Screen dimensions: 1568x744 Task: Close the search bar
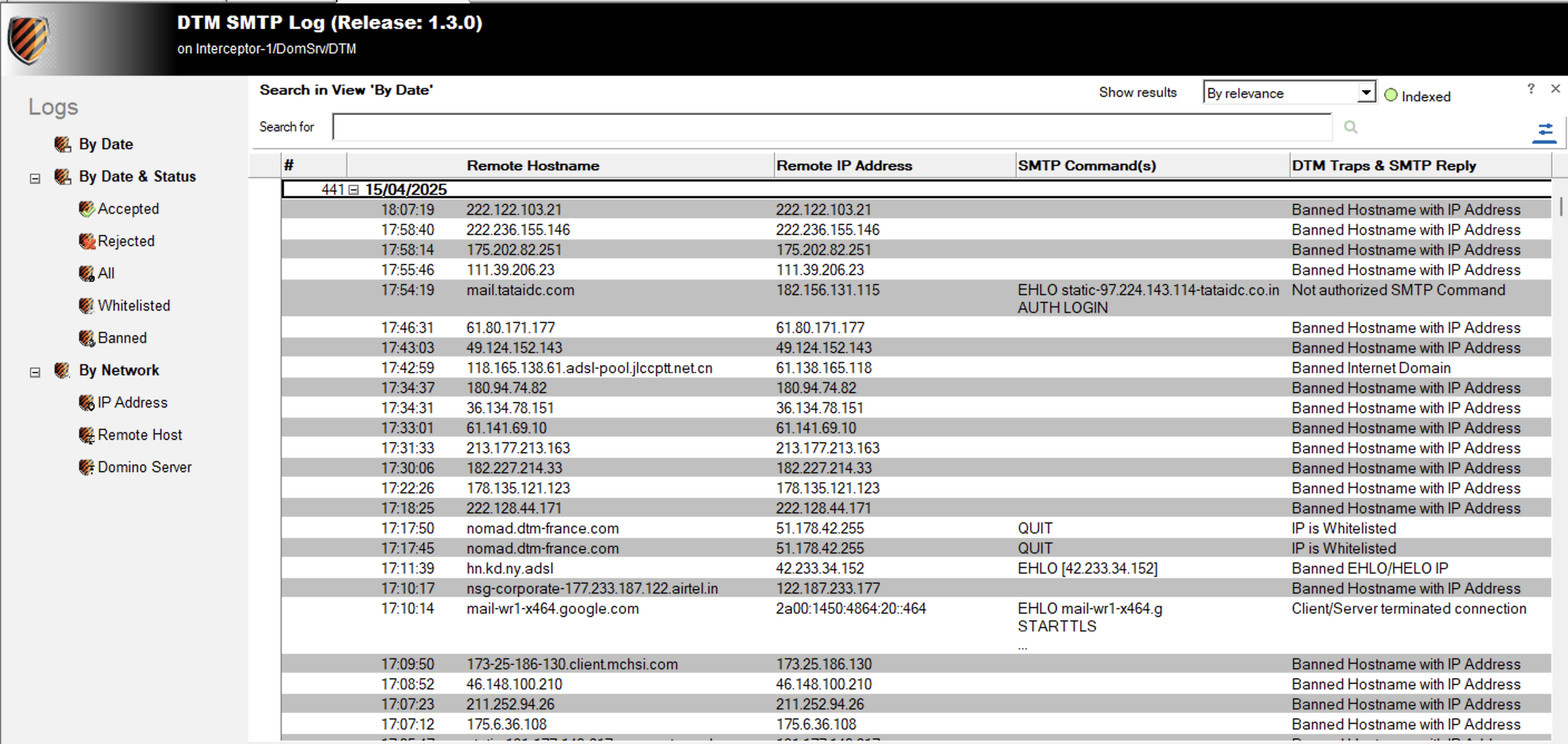pos(1555,89)
